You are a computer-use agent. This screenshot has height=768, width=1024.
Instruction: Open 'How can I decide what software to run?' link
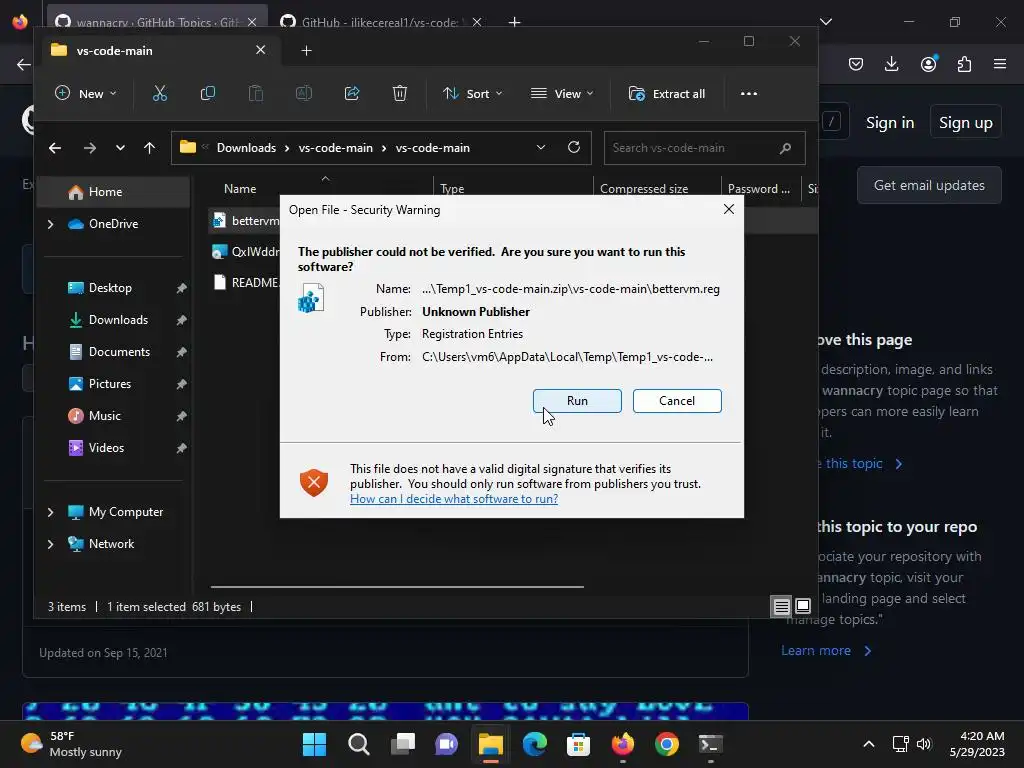click(454, 499)
